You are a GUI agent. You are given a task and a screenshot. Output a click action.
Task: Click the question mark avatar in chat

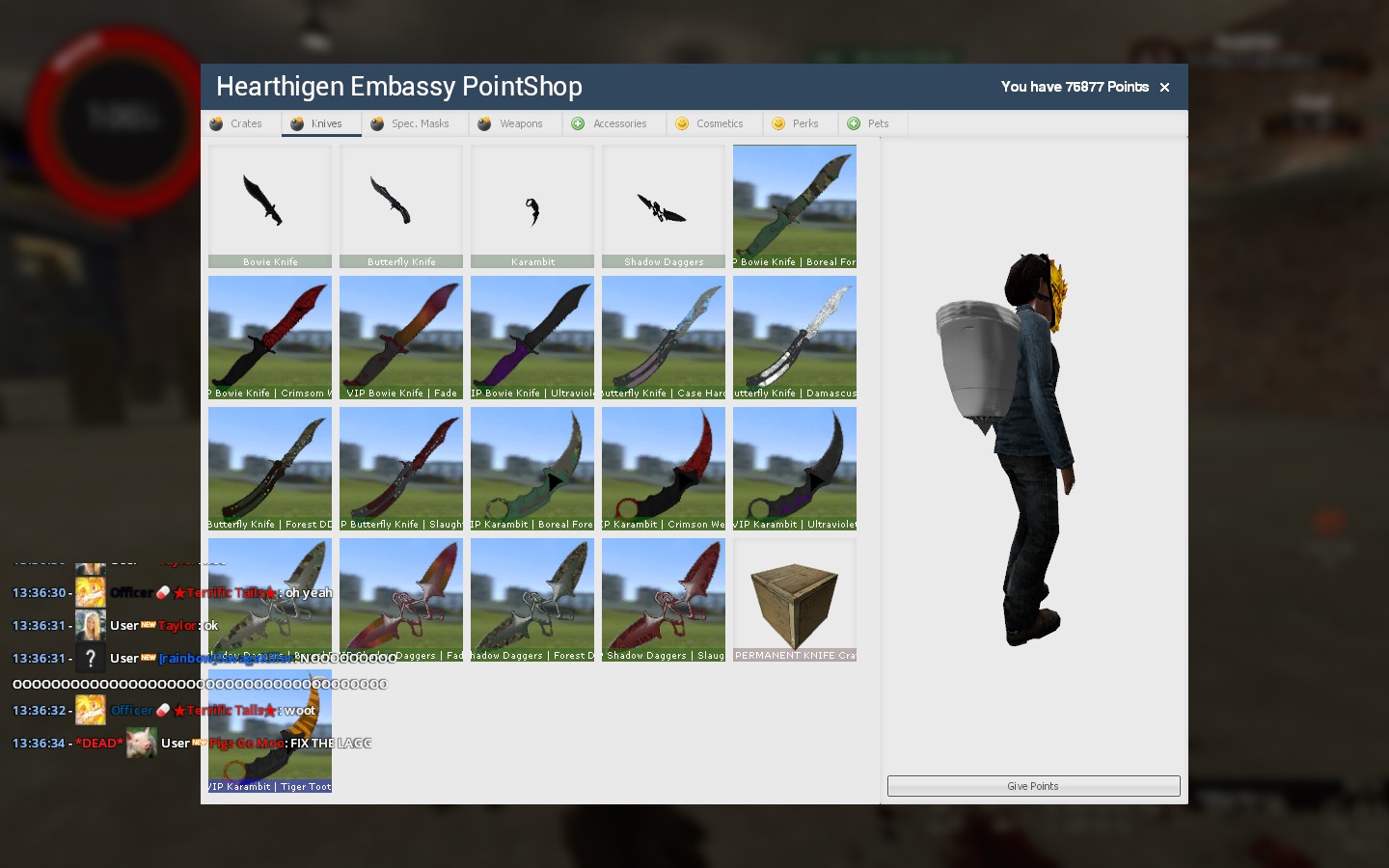91,658
